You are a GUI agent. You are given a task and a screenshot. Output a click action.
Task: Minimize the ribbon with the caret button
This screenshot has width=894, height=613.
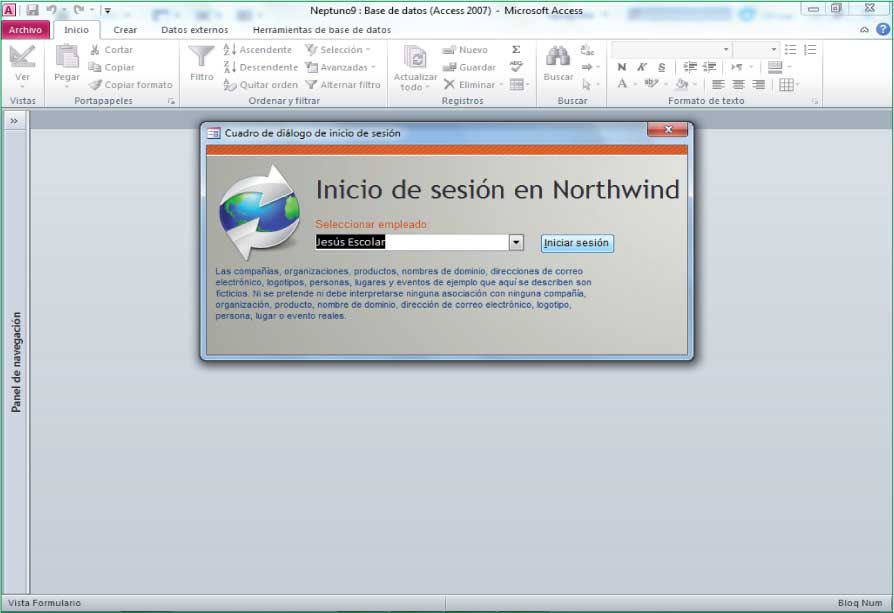tap(864, 30)
